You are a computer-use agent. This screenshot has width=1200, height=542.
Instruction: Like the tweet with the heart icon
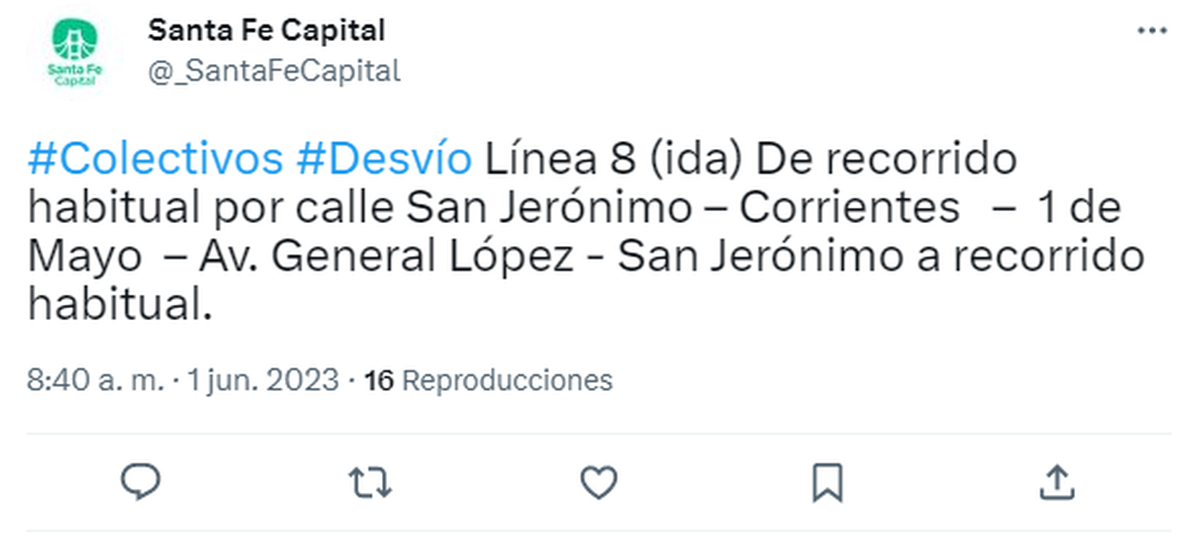[x=599, y=483]
